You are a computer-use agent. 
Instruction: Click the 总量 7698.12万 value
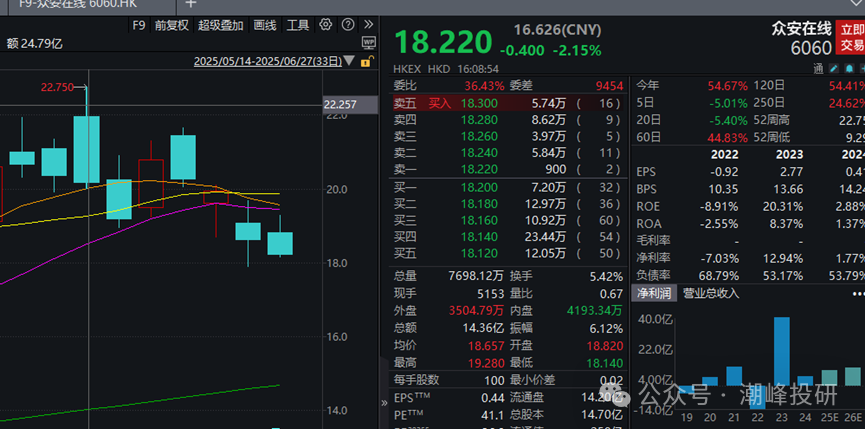[x=476, y=277]
